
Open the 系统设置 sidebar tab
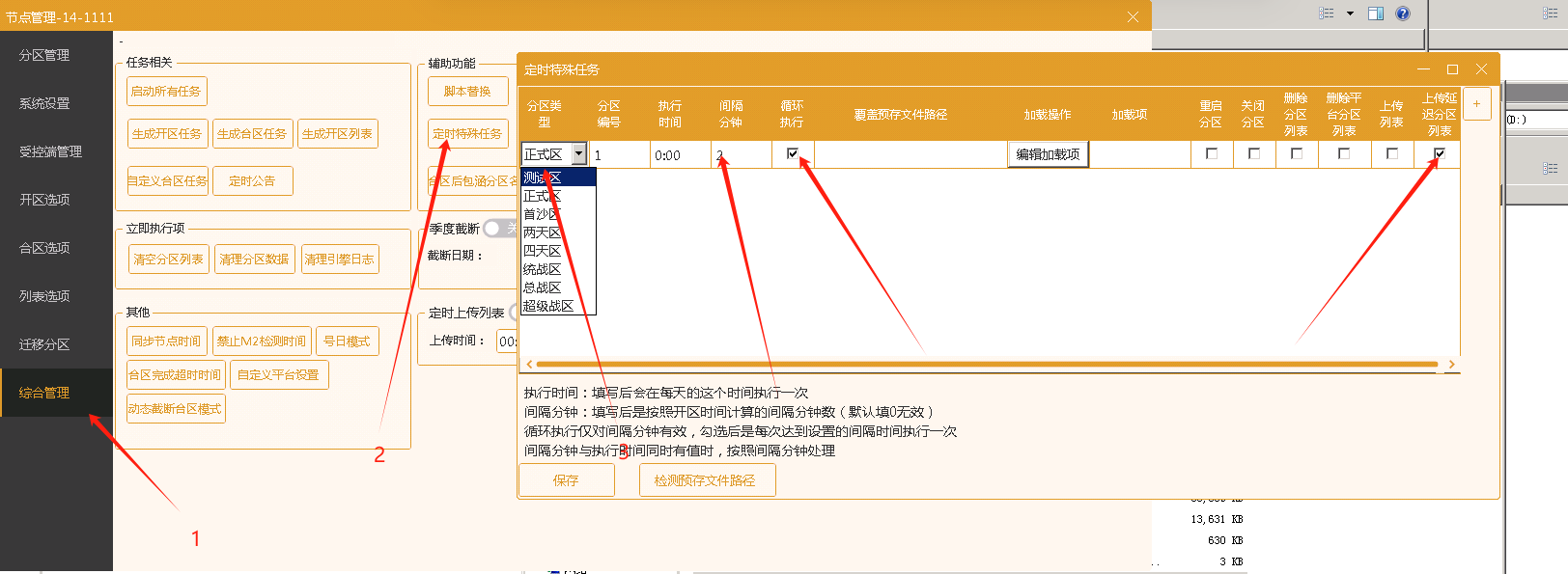56,103
